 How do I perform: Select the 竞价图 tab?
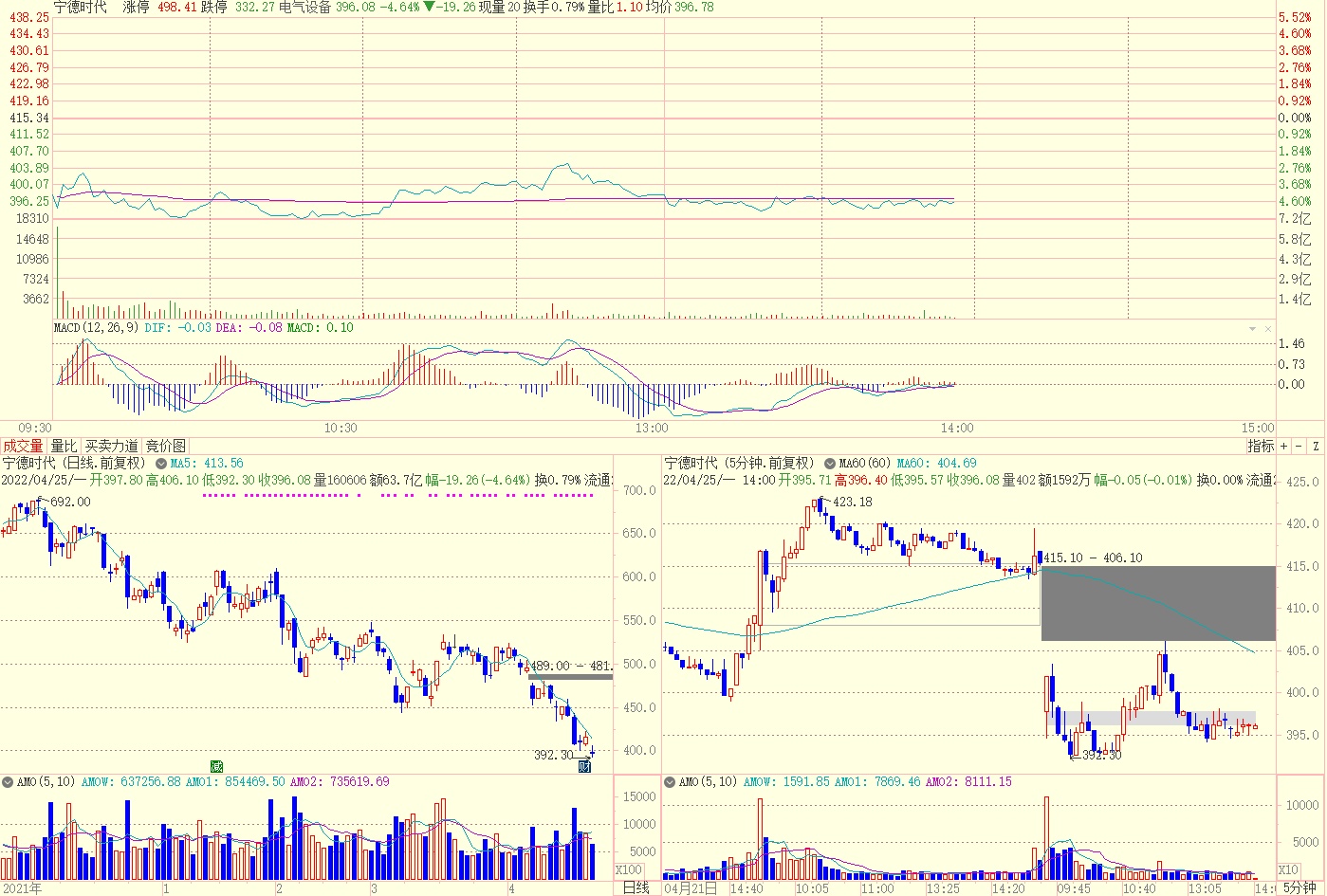click(x=166, y=446)
